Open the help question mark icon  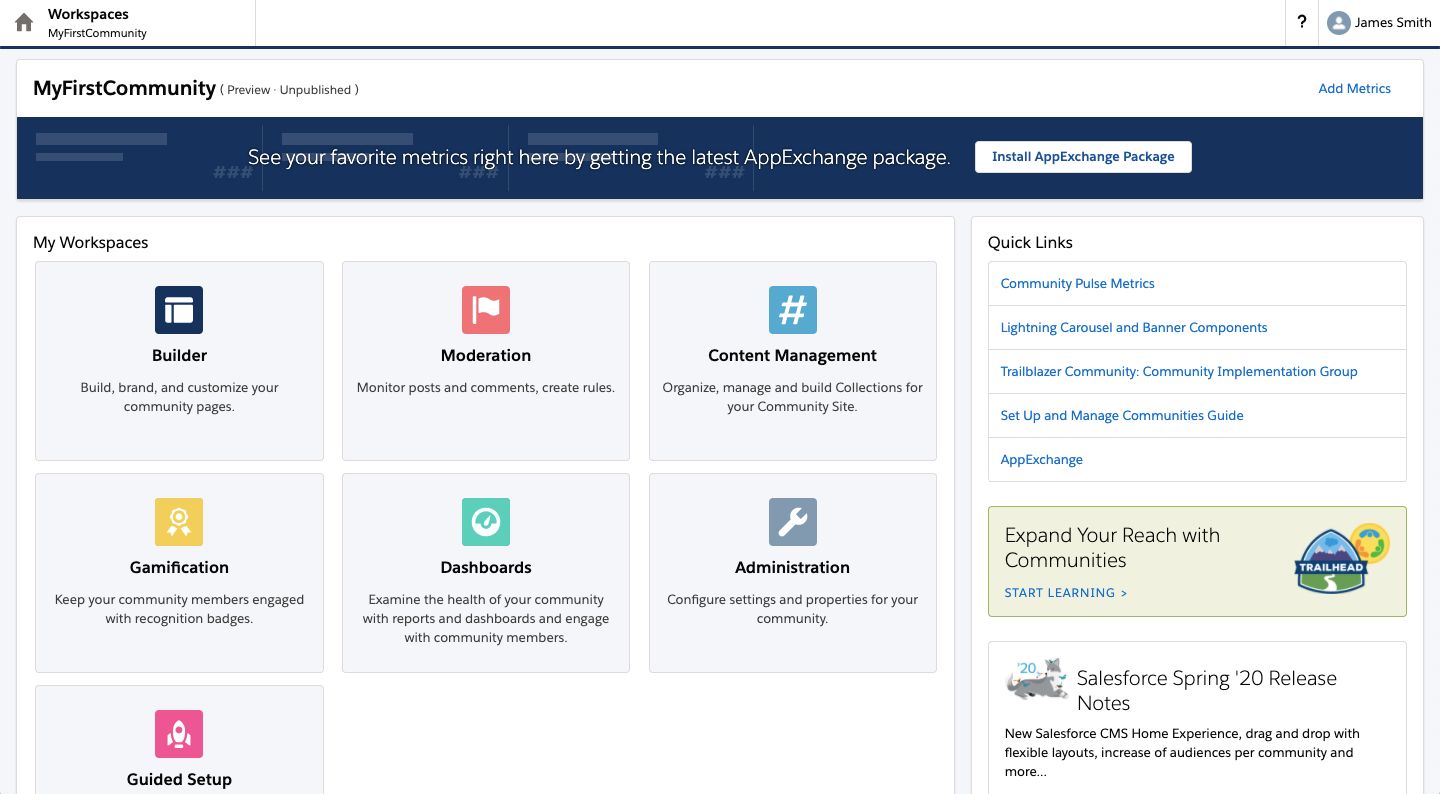(x=1301, y=22)
